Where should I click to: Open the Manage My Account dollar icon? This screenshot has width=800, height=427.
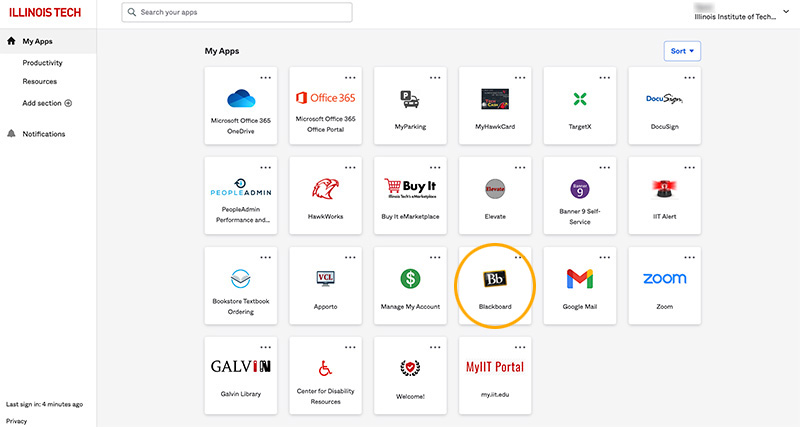tap(410, 279)
